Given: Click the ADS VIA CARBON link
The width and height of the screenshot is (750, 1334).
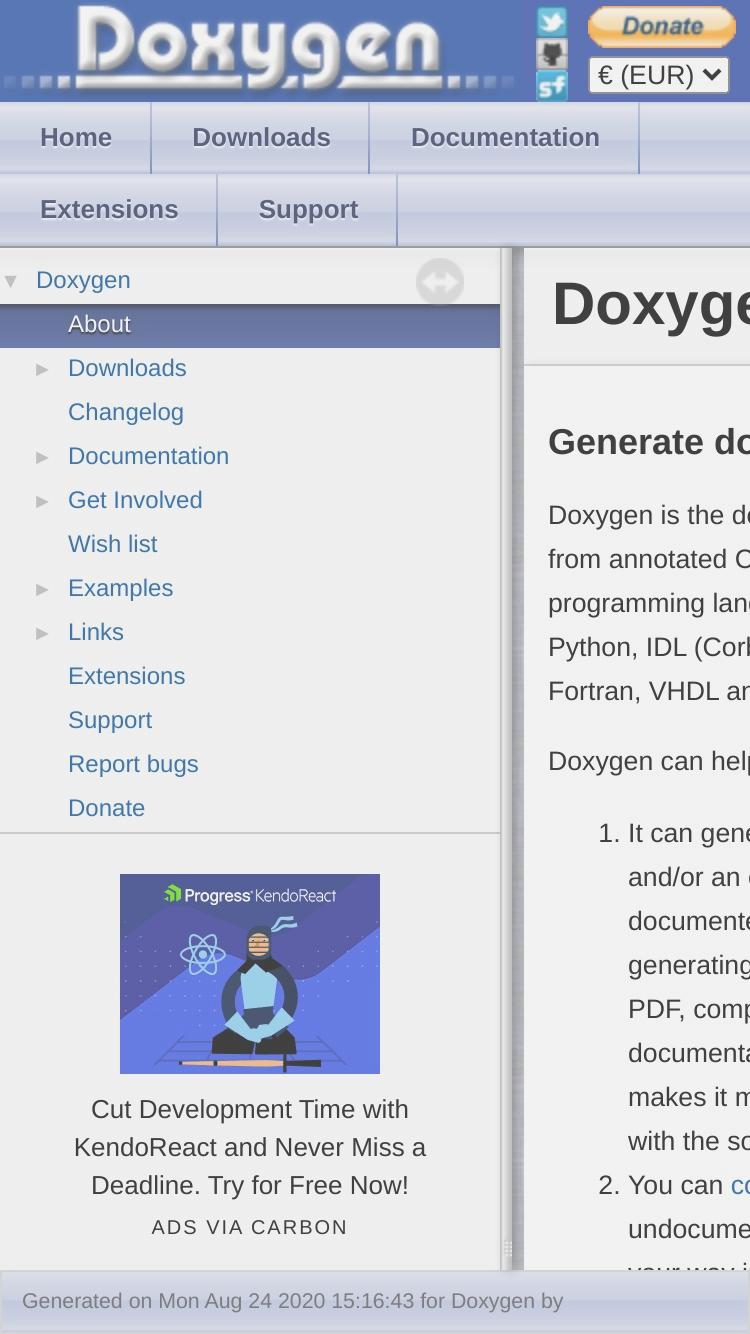Looking at the screenshot, I should [250, 1227].
